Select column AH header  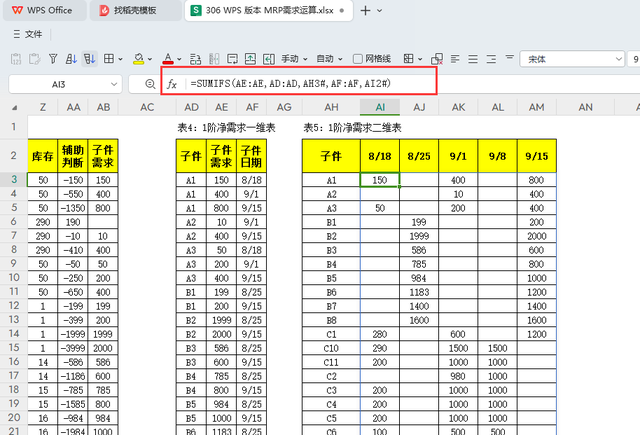click(331, 107)
